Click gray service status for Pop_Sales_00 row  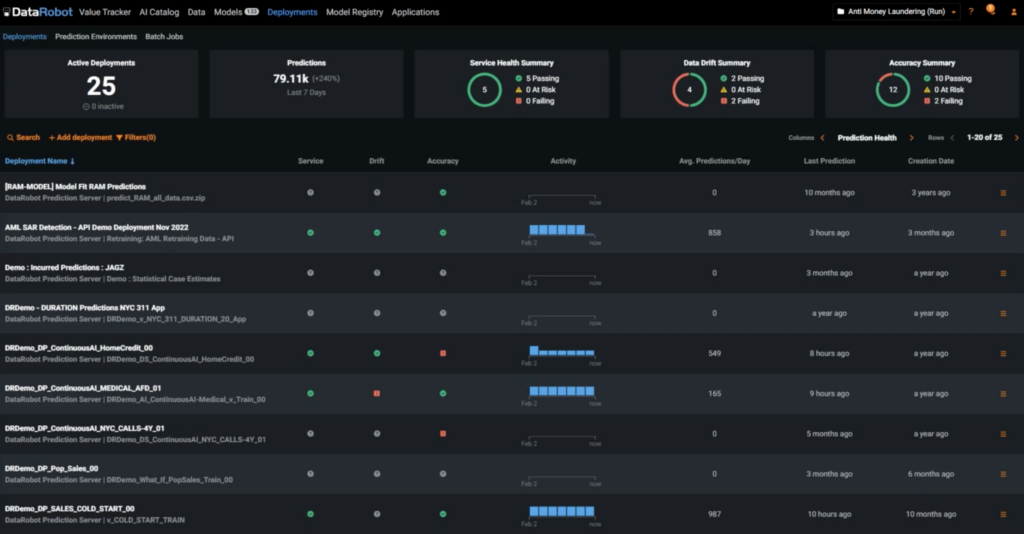coord(310,474)
